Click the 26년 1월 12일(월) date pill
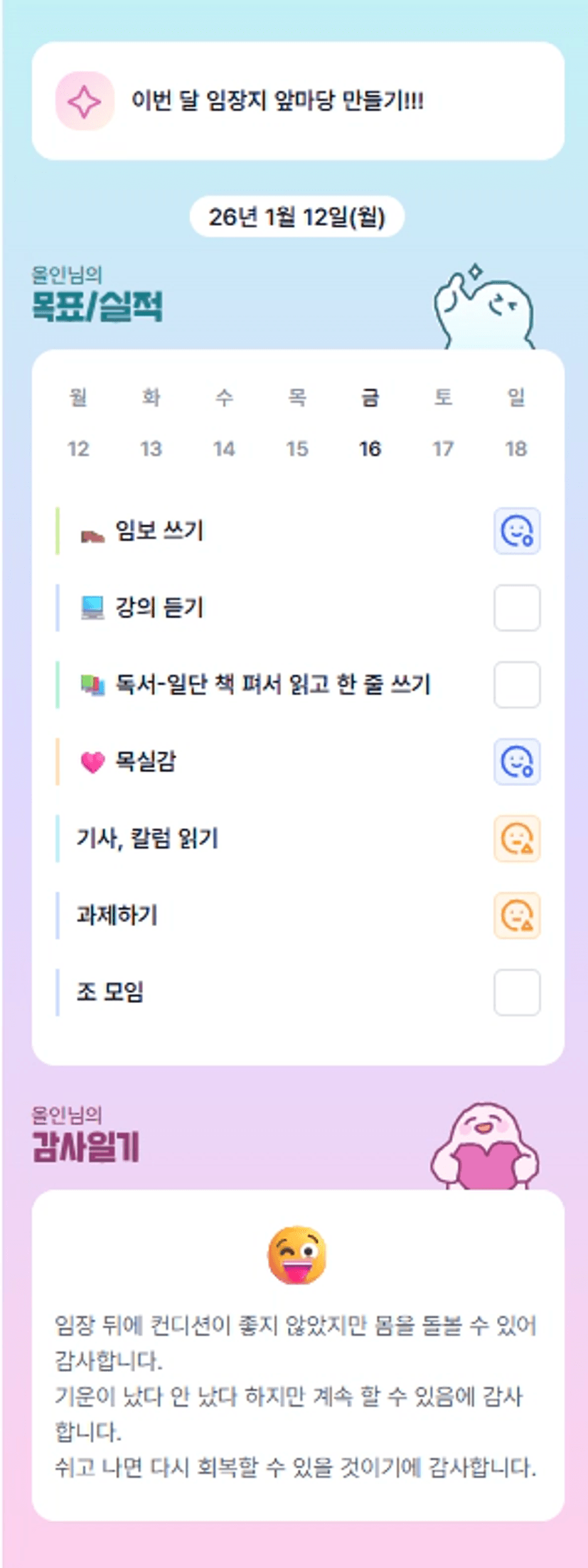The width and height of the screenshot is (588, 1568). click(x=296, y=217)
